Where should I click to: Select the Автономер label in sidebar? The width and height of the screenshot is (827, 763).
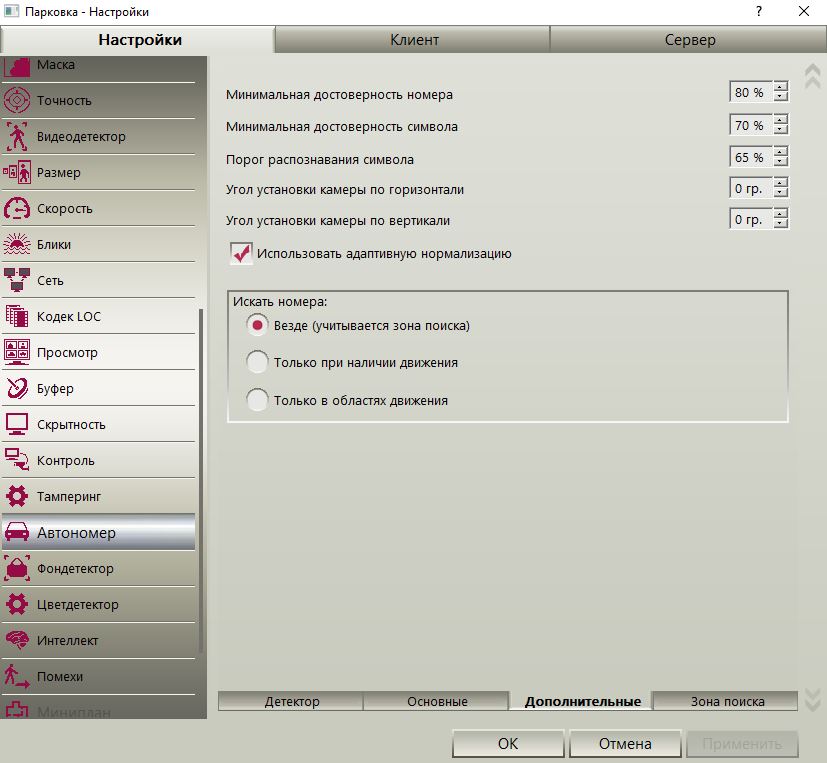(76, 533)
